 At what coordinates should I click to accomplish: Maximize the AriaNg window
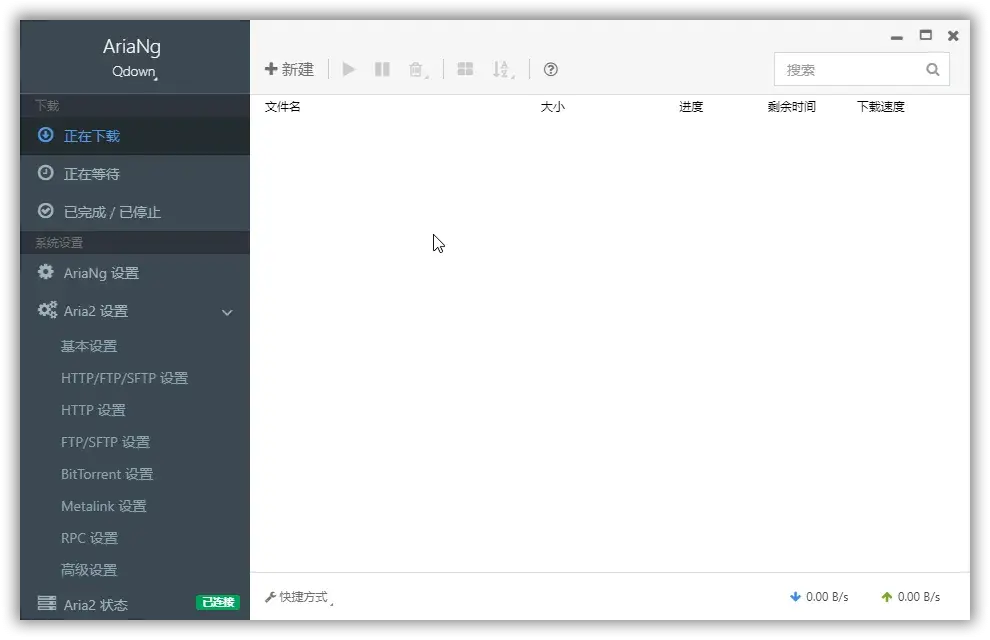tap(926, 35)
